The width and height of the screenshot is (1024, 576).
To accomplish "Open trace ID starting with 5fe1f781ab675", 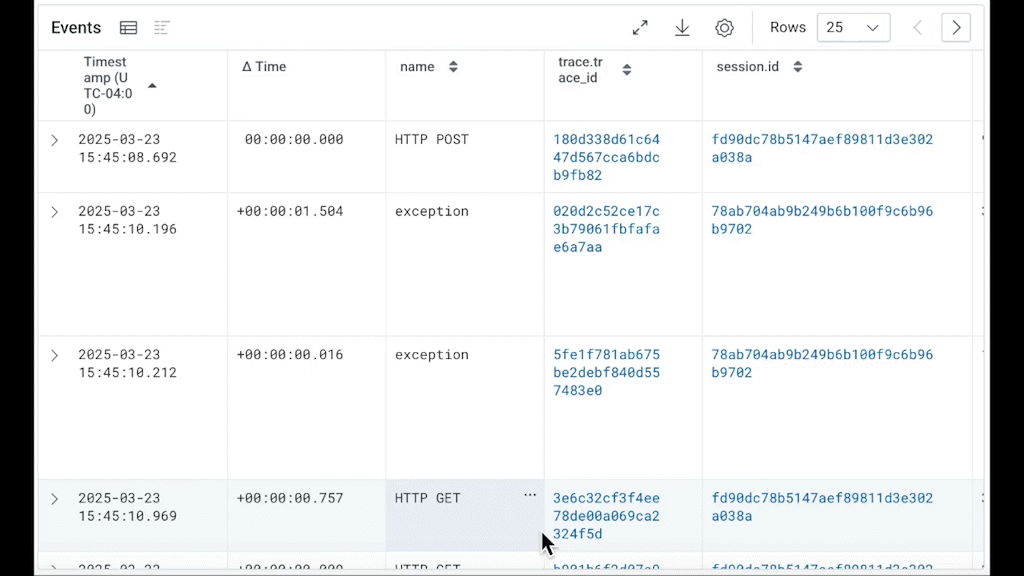I will tap(606, 372).
